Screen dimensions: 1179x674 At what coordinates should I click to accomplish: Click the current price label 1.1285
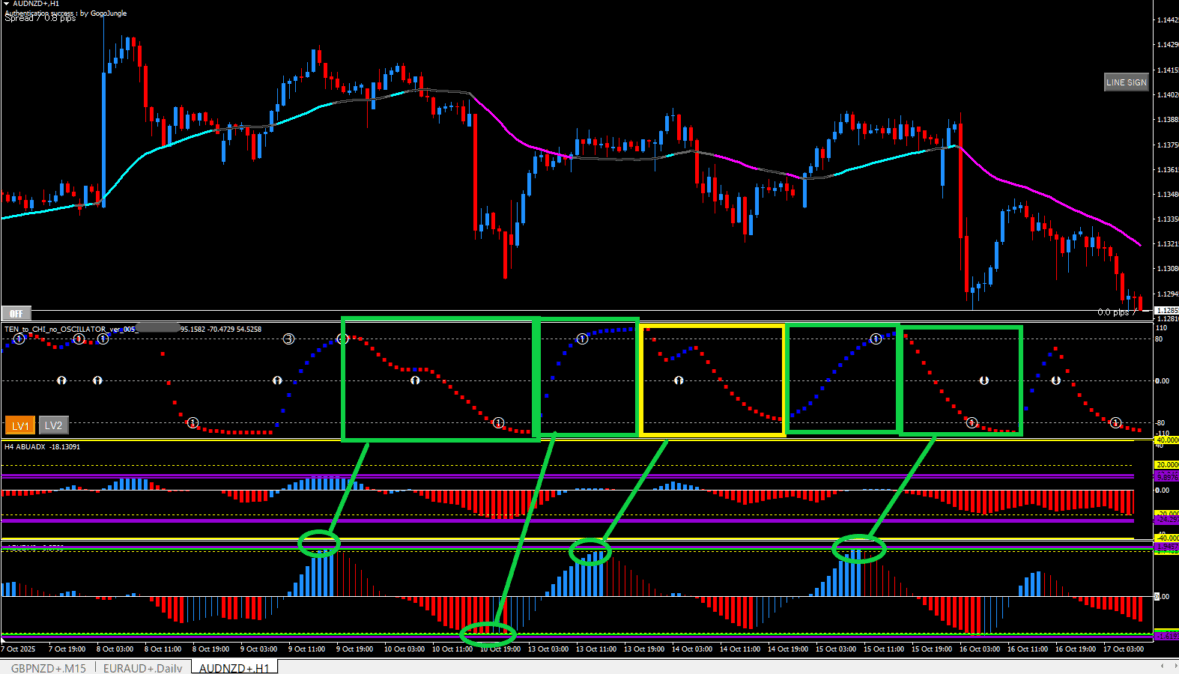[1165, 312]
